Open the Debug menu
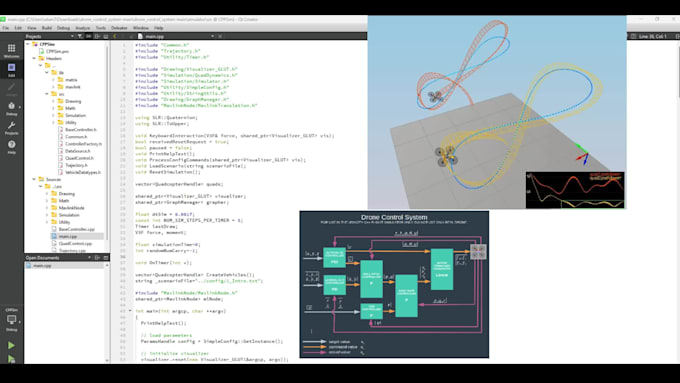 click(x=63, y=28)
